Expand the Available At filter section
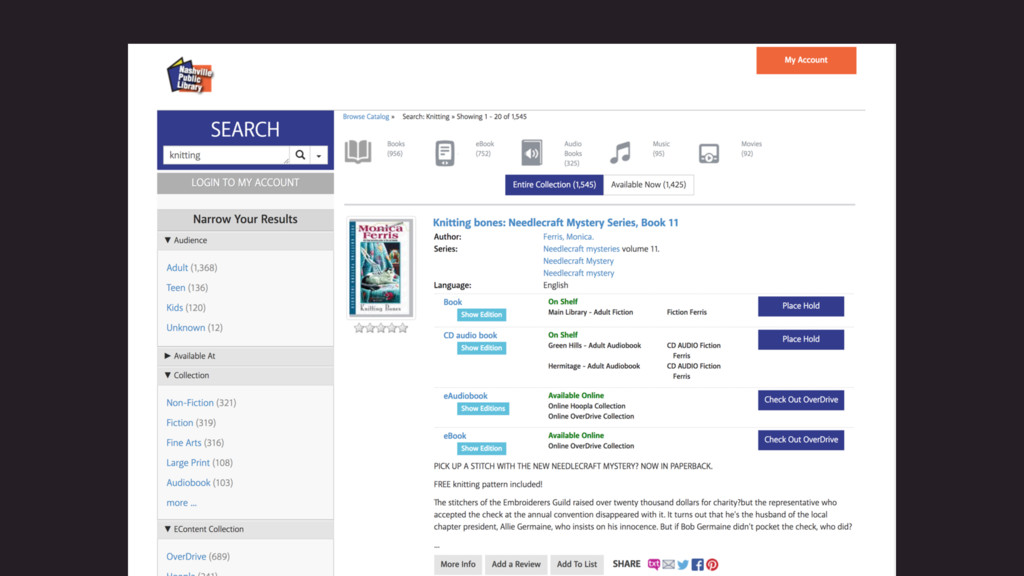The image size is (1024, 576). [x=246, y=356]
